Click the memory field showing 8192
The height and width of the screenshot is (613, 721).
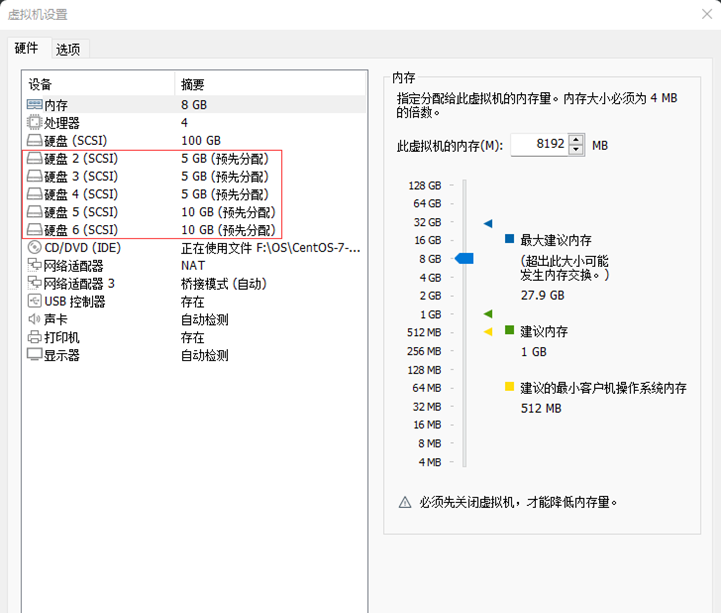click(540, 144)
